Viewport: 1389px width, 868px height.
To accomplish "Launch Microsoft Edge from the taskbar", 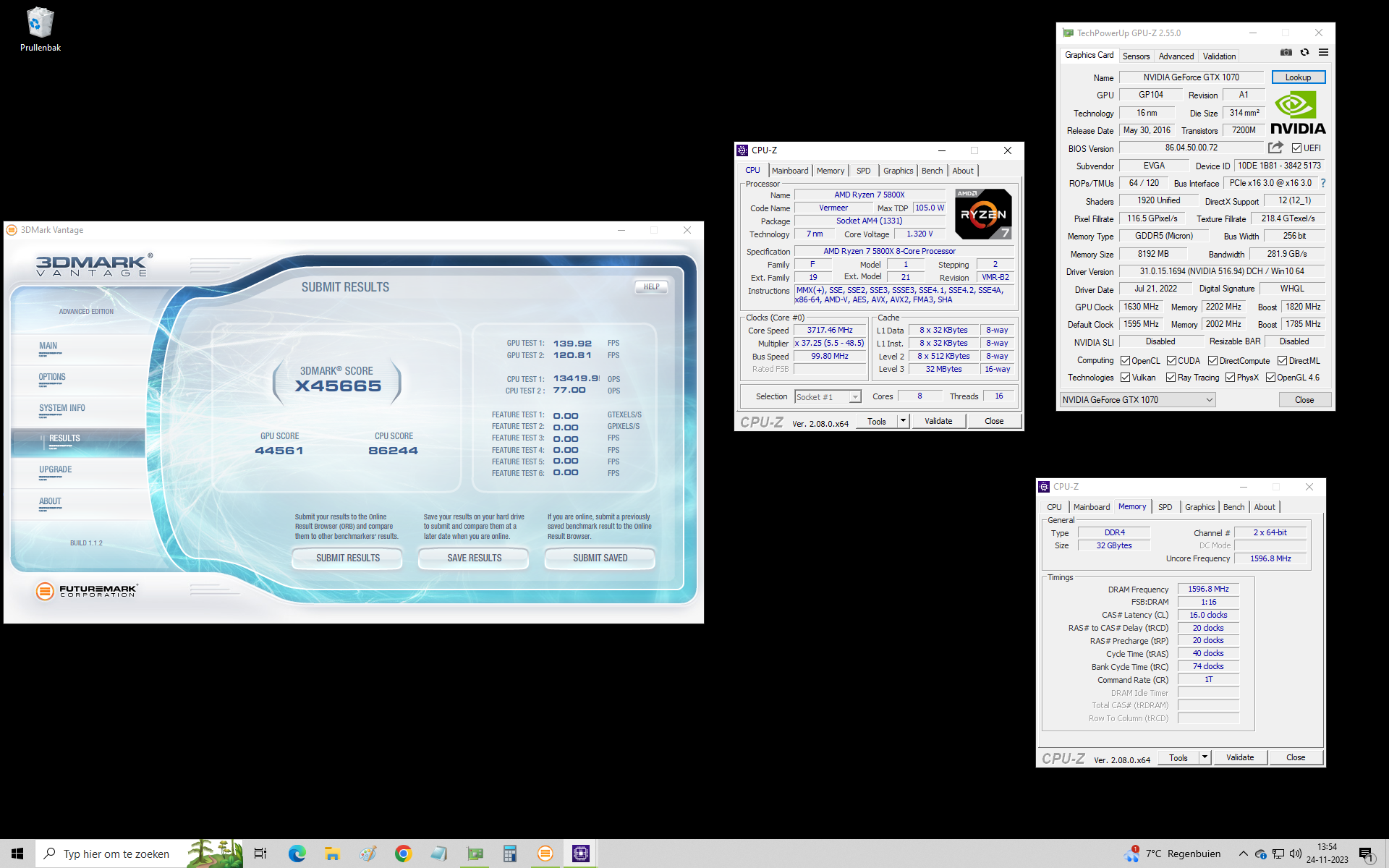I will [x=297, y=854].
